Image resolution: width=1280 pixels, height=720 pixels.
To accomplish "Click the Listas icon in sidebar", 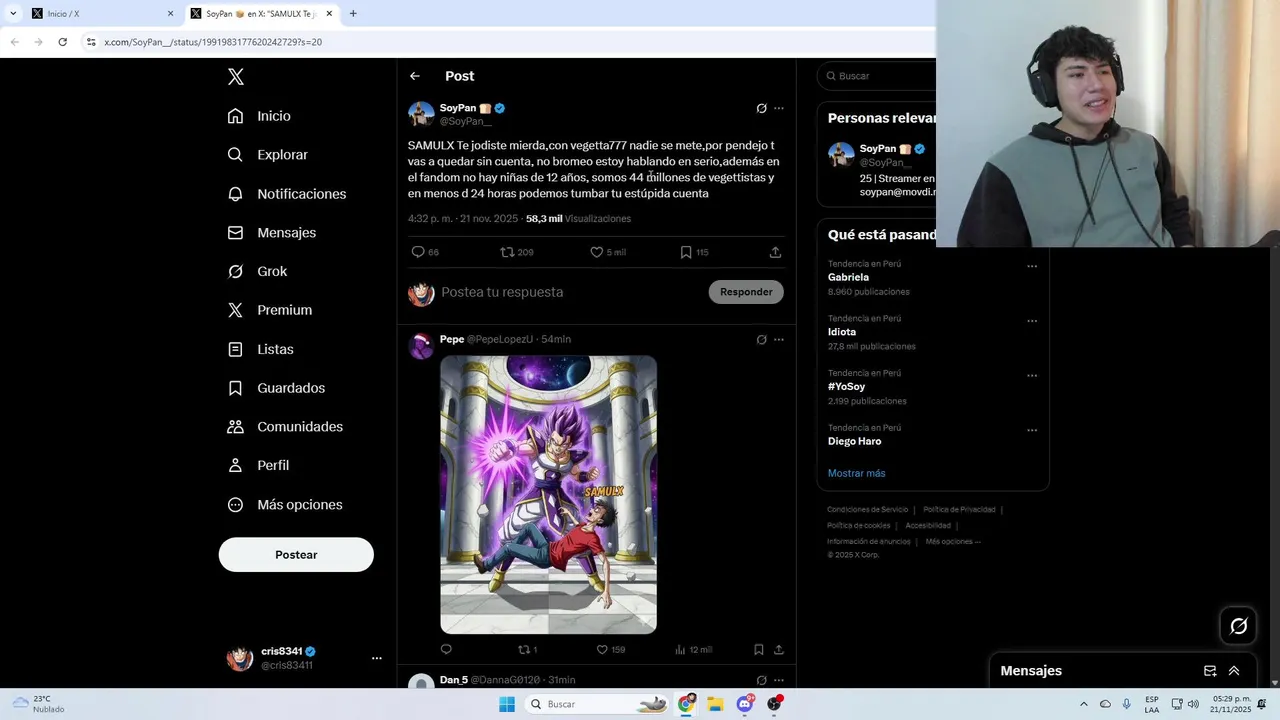I will pos(235,349).
